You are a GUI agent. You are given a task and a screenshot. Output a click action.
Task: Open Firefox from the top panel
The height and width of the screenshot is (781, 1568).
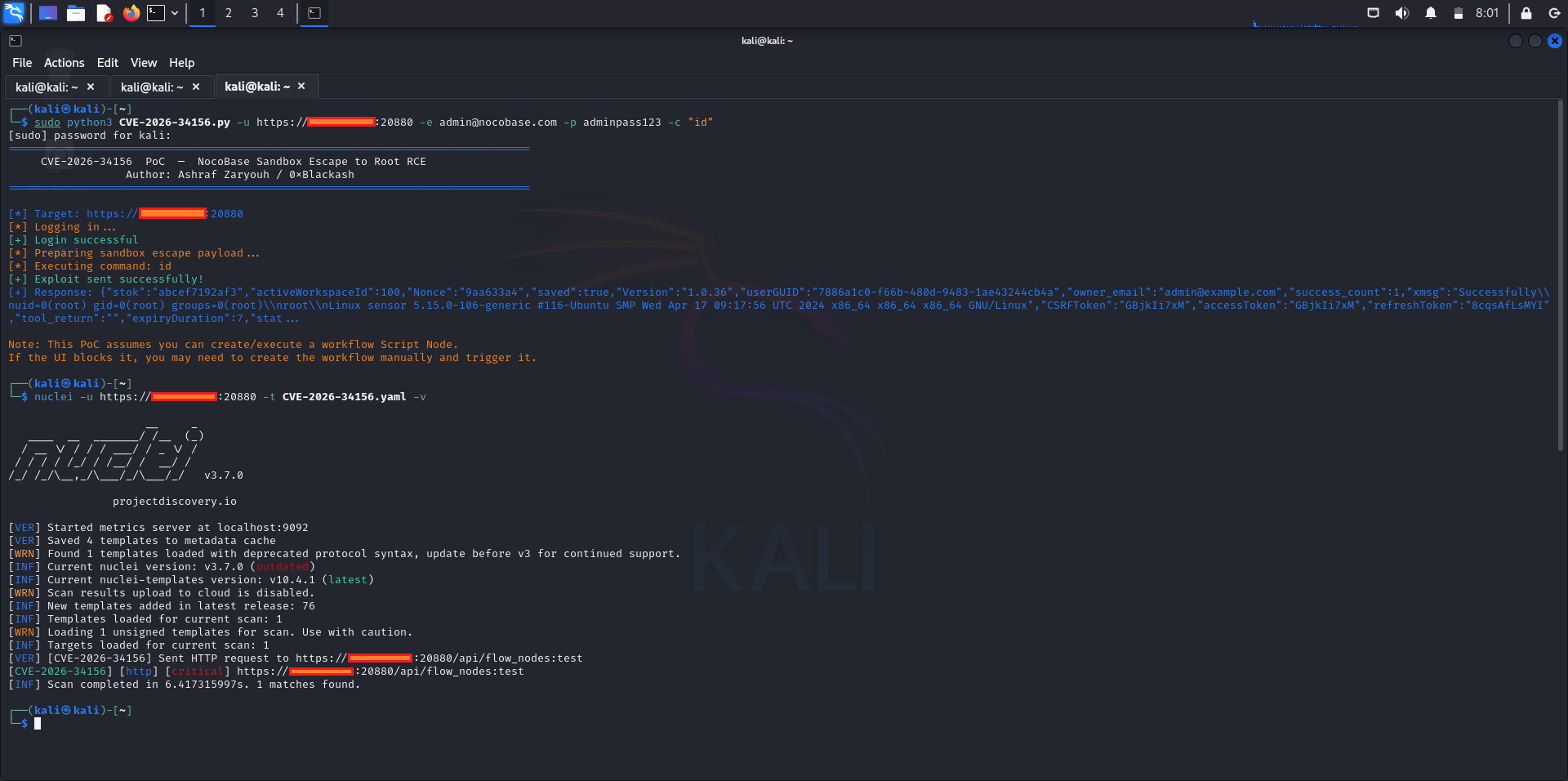131,13
